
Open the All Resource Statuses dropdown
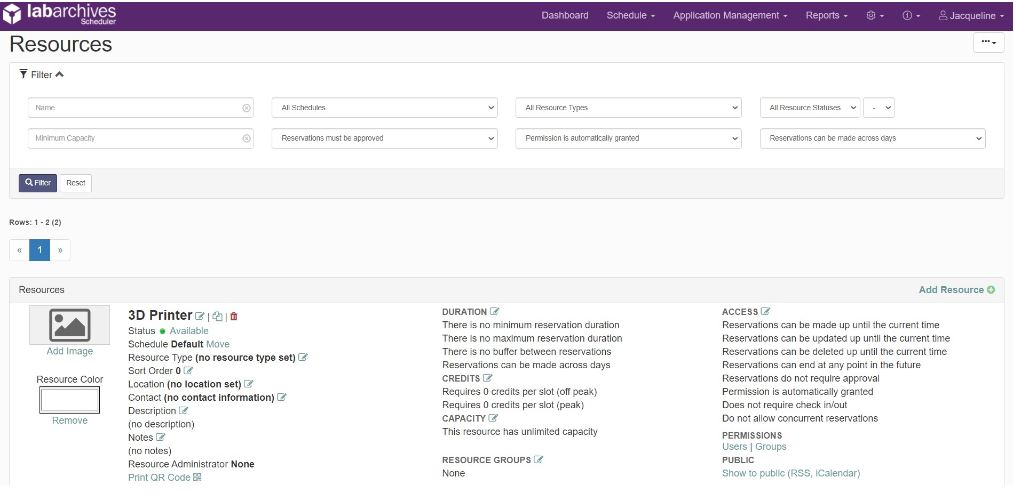[809, 108]
